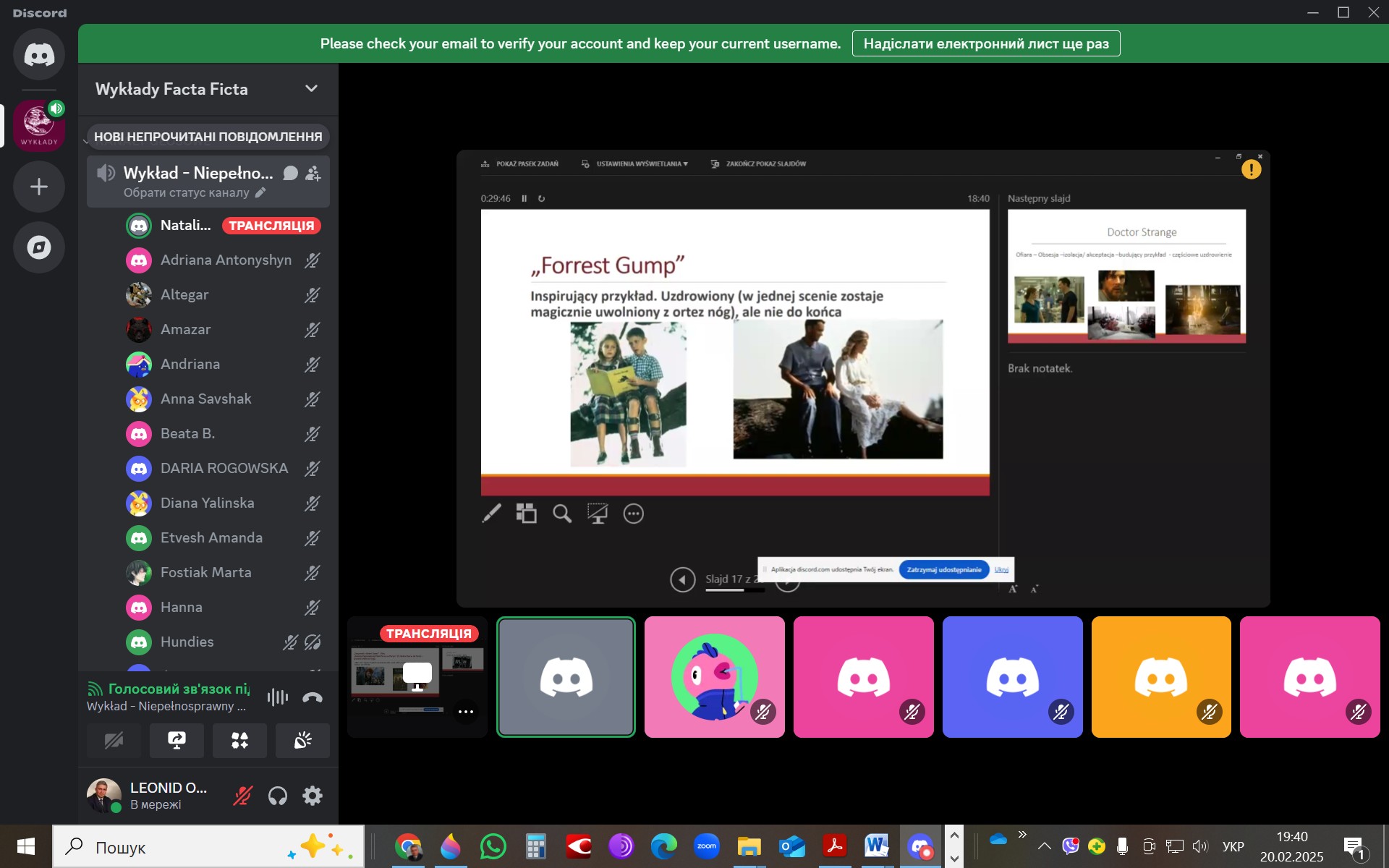
Task: Open voice channel text chat bubble icon
Action: coord(290,173)
